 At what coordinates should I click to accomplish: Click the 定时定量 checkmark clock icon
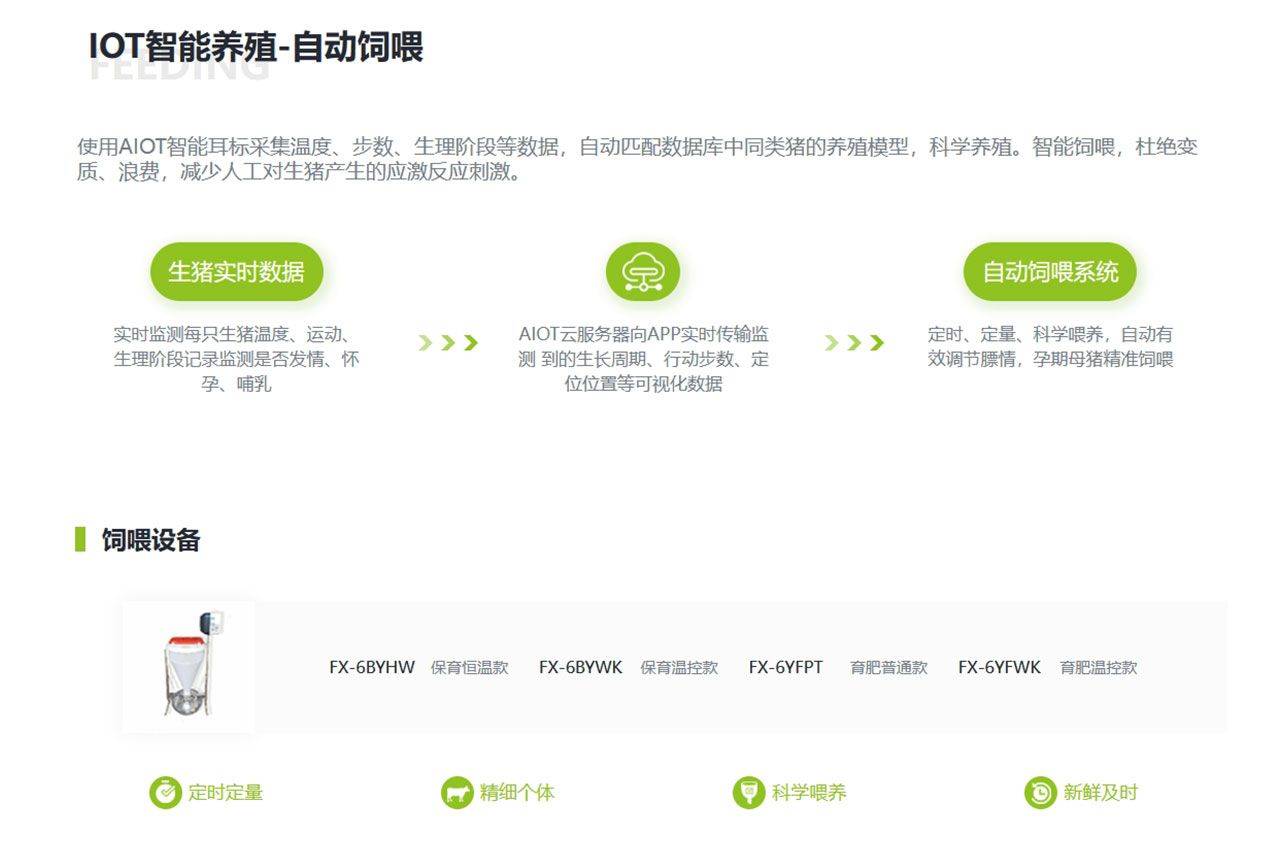point(165,793)
